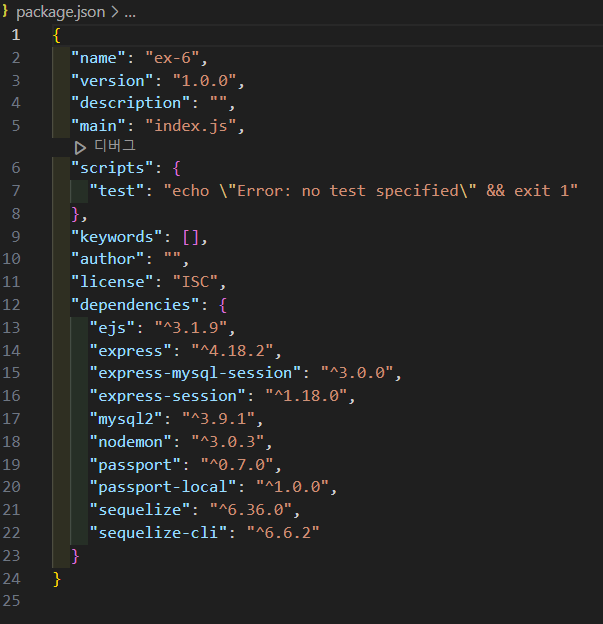The height and width of the screenshot is (624, 603).
Task: Click the "scripts" key
Action: [112, 168]
